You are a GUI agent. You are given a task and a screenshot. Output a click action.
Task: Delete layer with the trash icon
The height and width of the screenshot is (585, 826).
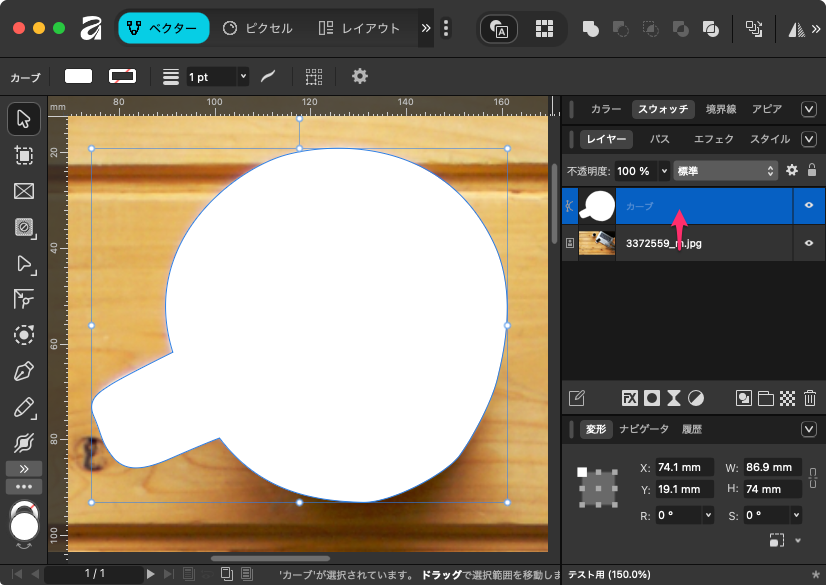tap(810, 398)
